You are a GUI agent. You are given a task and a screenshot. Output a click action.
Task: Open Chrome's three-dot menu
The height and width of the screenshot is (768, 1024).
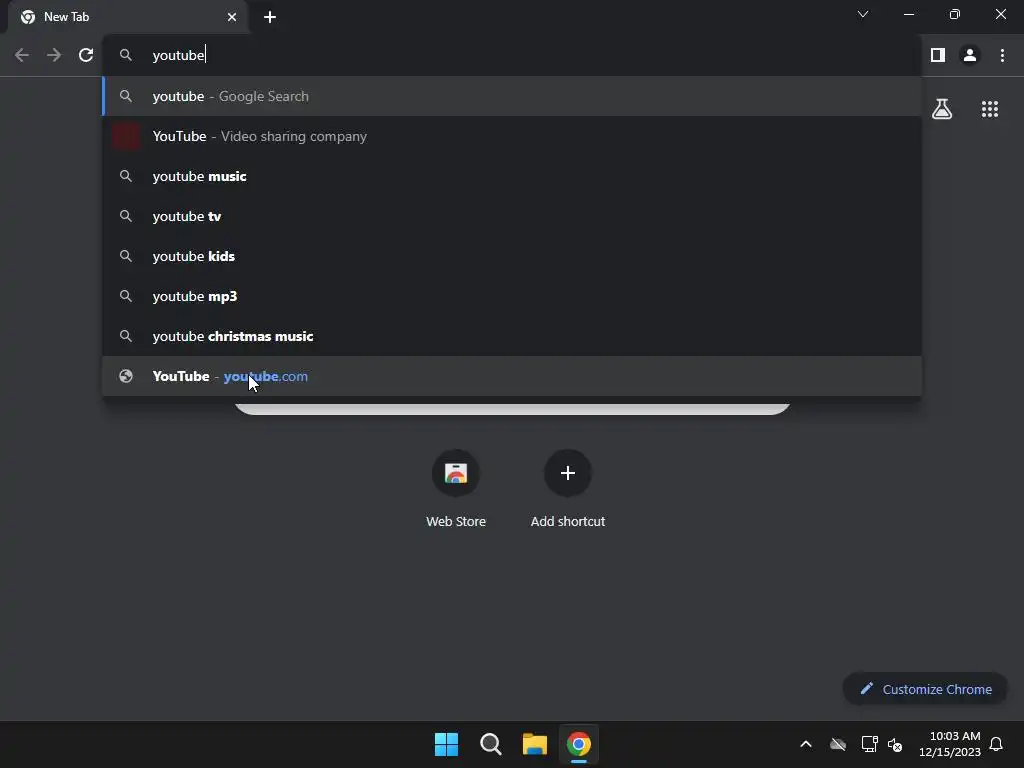1002,56
